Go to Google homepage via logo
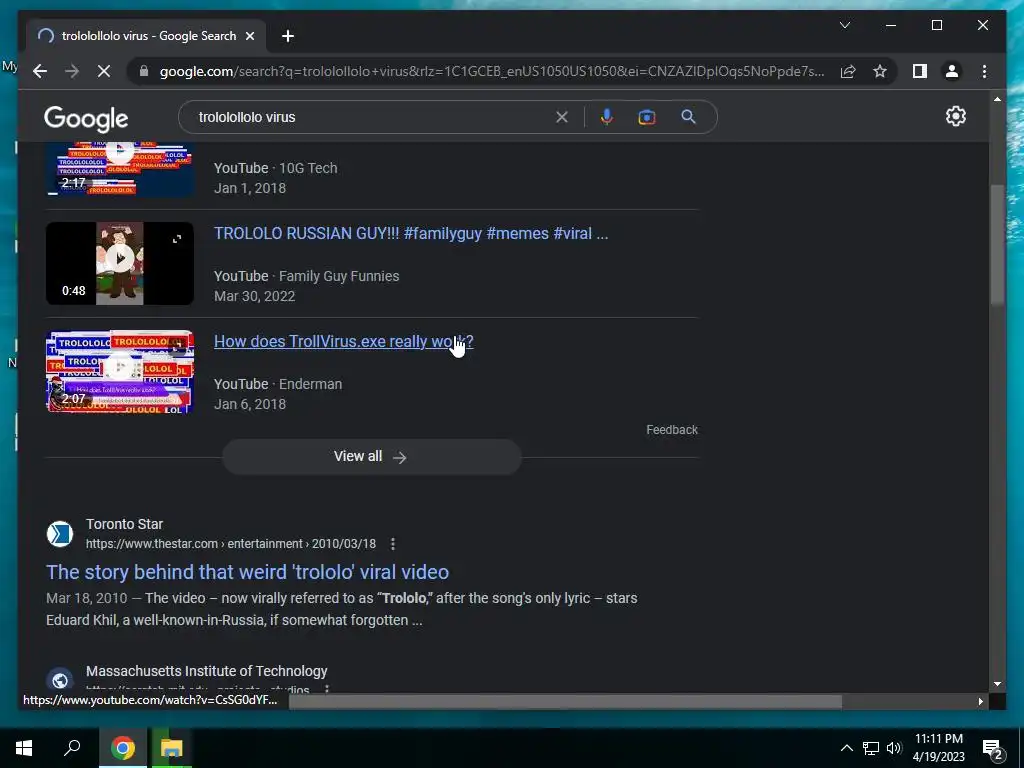 pos(86,119)
